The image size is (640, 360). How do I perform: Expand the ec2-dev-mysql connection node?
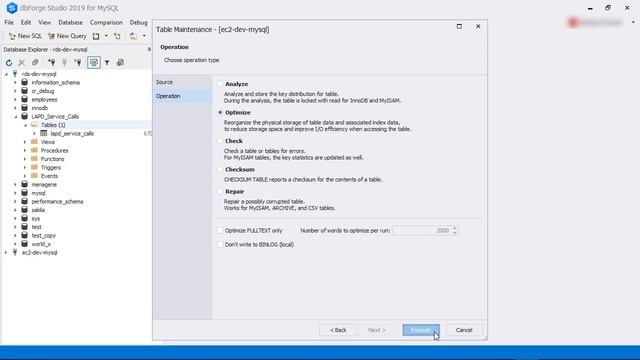coord(6,253)
